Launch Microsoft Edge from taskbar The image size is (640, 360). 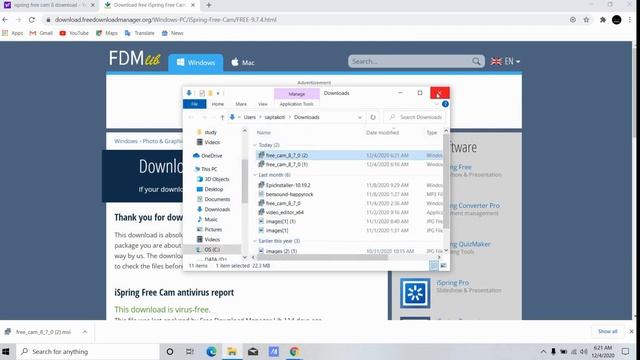click(x=211, y=351)
